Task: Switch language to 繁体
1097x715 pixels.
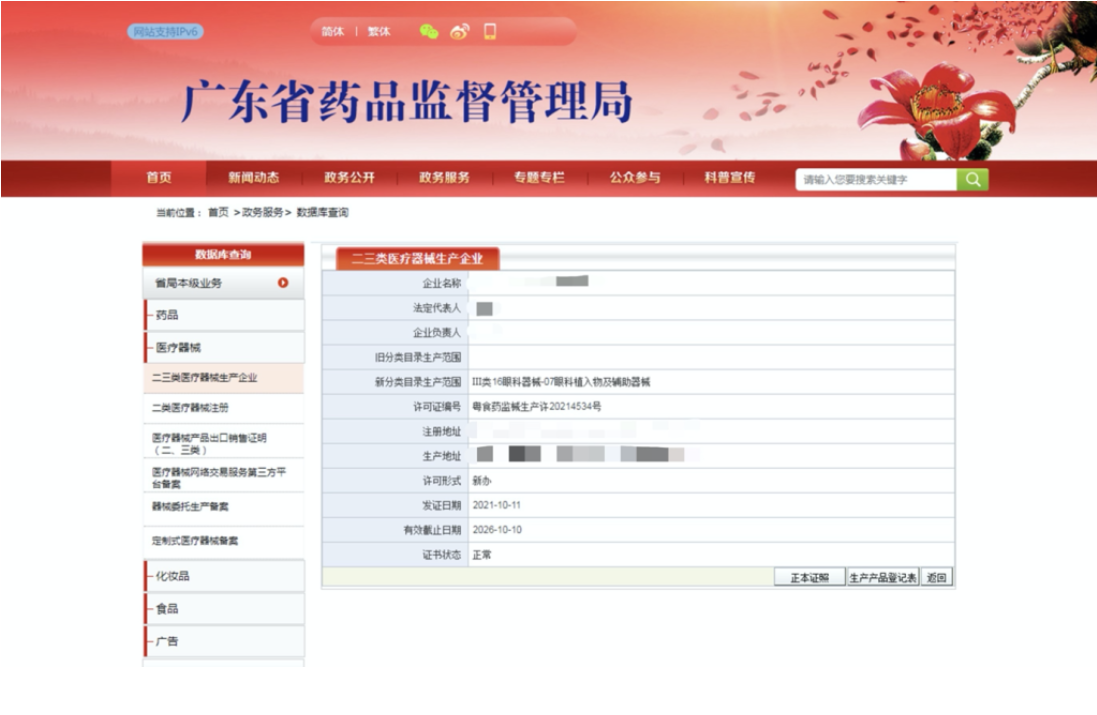Action: [379, 32]
